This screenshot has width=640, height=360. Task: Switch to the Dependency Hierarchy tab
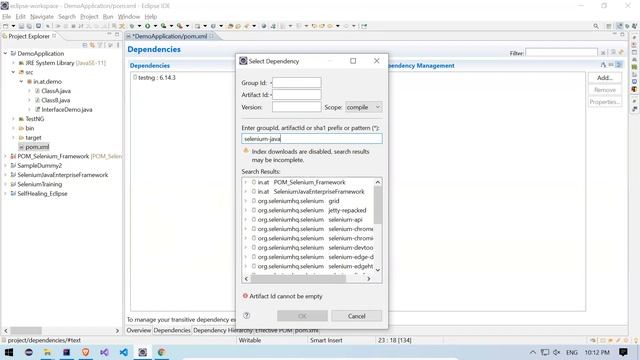tap(223, 330)
